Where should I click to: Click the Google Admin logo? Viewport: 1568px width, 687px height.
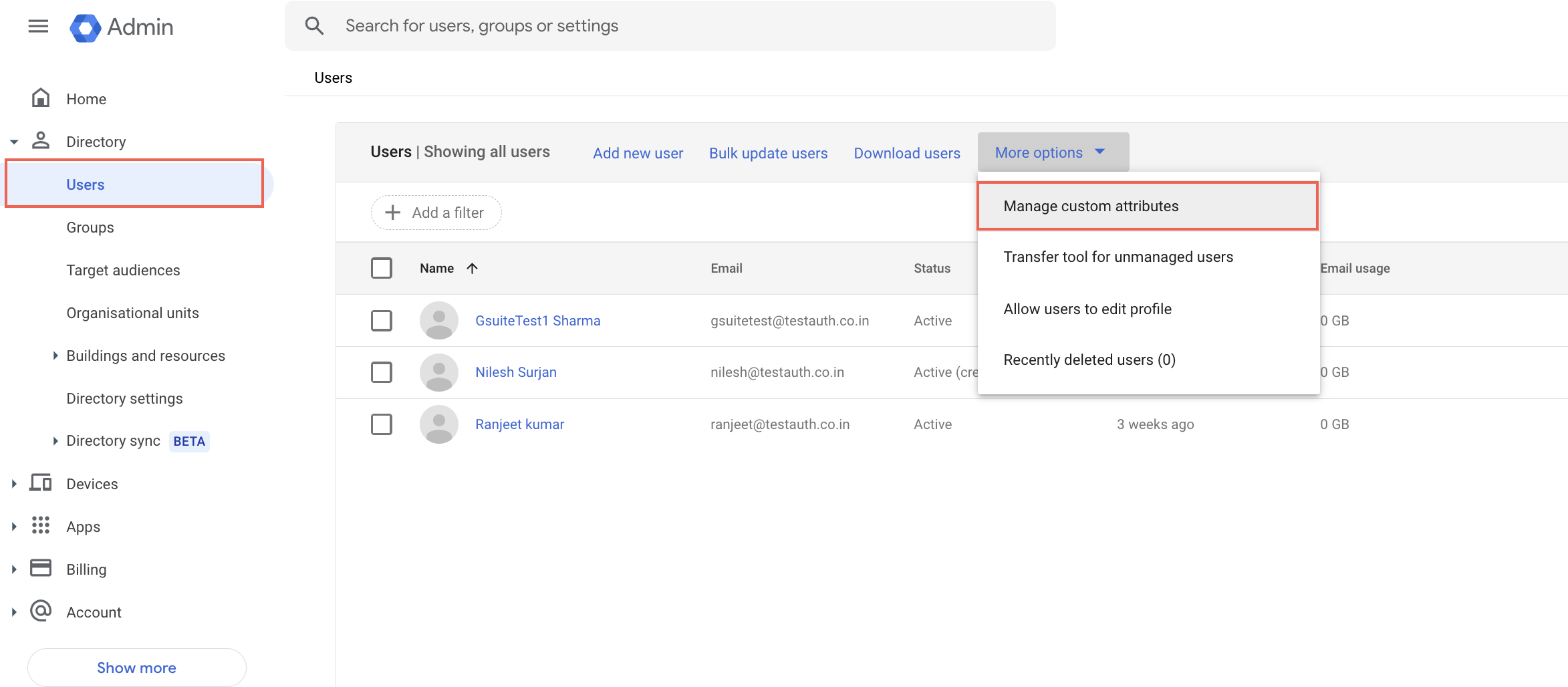click(121, 27)
